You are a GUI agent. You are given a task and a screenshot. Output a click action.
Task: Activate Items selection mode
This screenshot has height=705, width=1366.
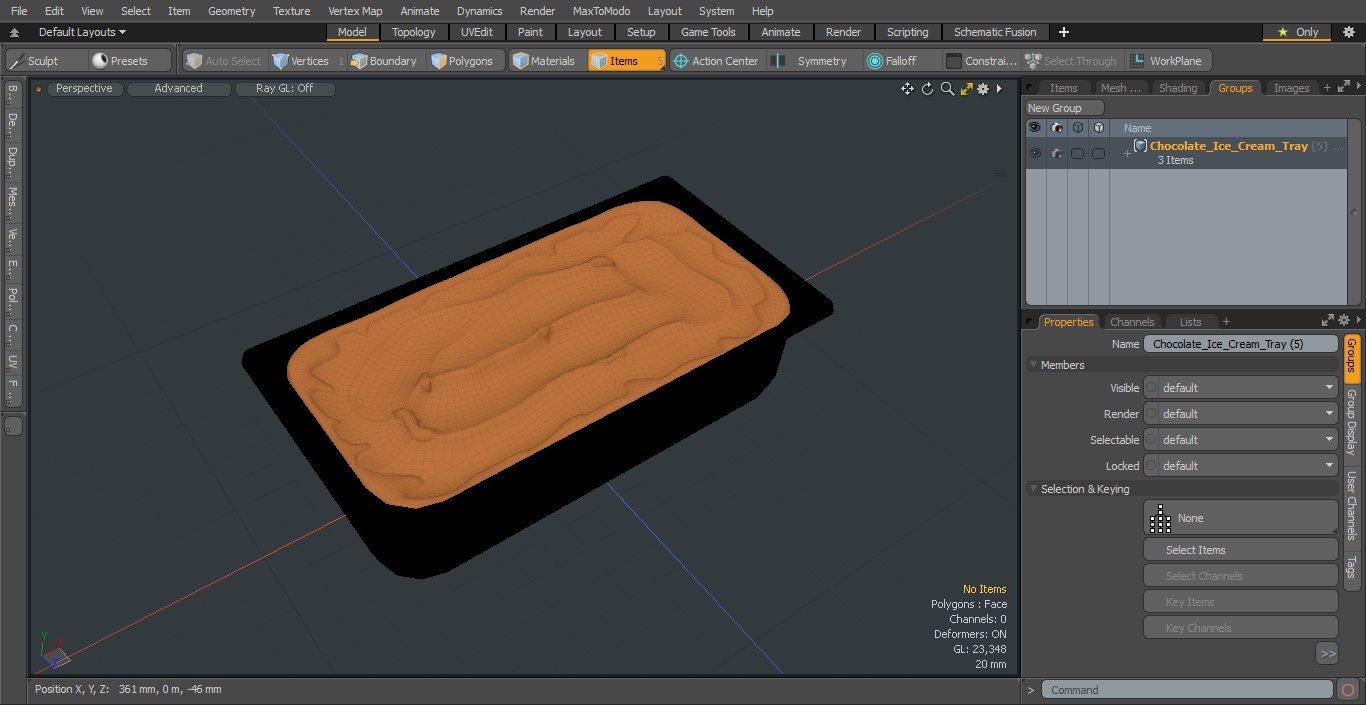click(626, 61)
